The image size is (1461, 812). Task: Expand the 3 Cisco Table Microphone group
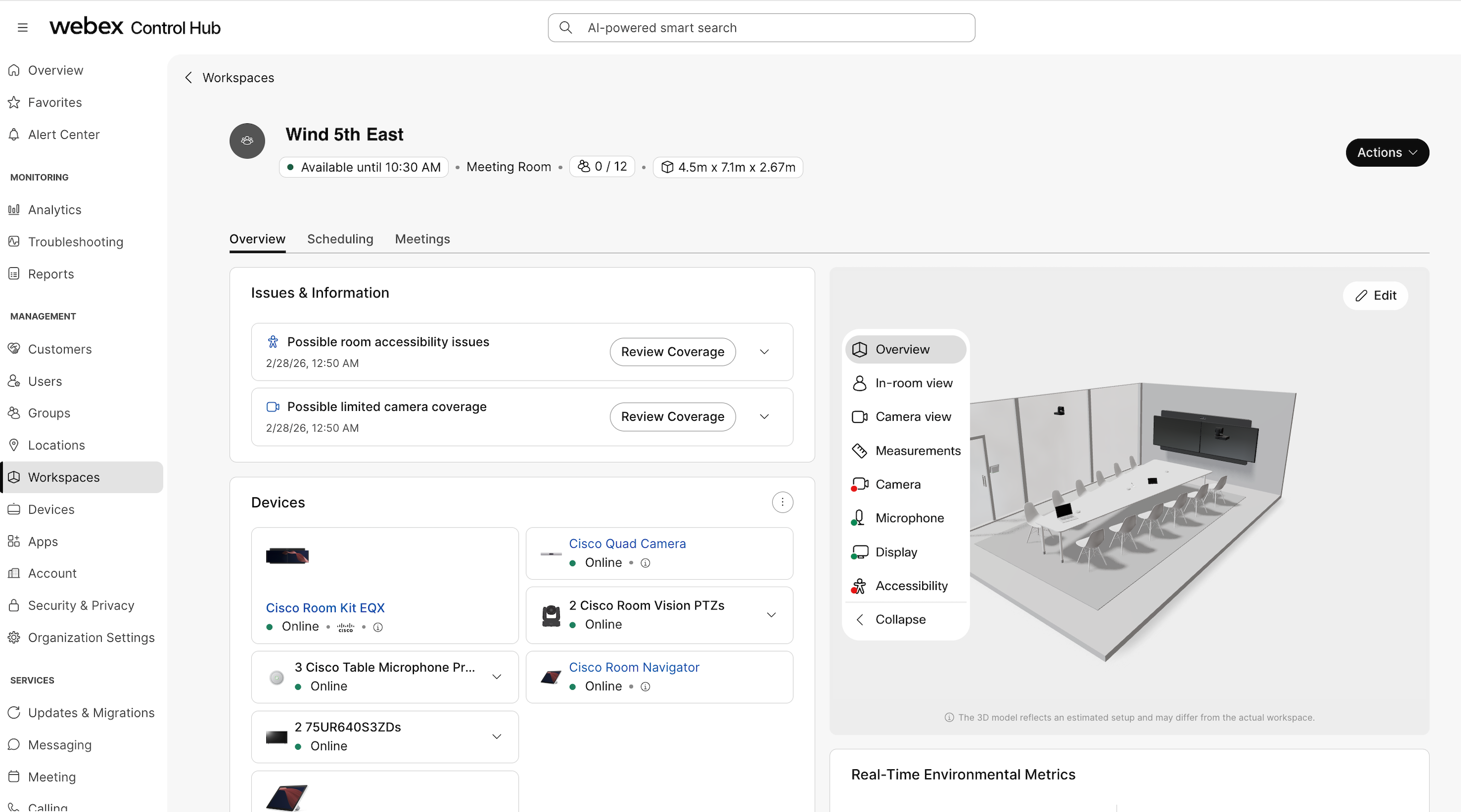coord(497,677)
